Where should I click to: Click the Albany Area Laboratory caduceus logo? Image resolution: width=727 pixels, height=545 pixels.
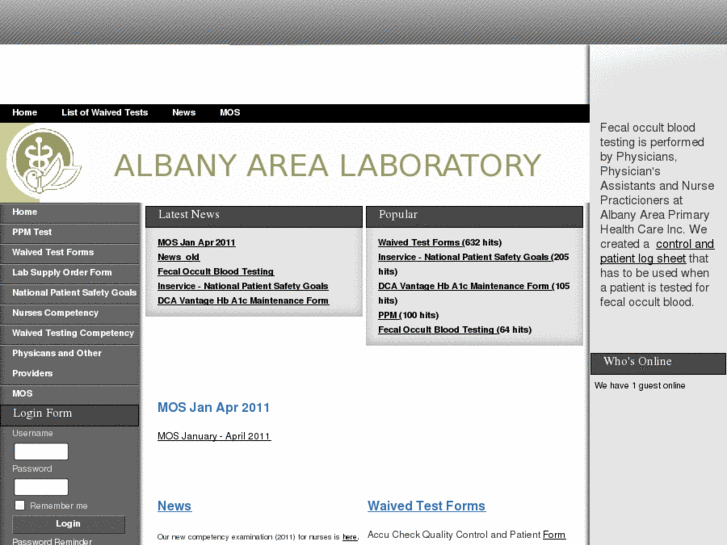click(45, 161)
